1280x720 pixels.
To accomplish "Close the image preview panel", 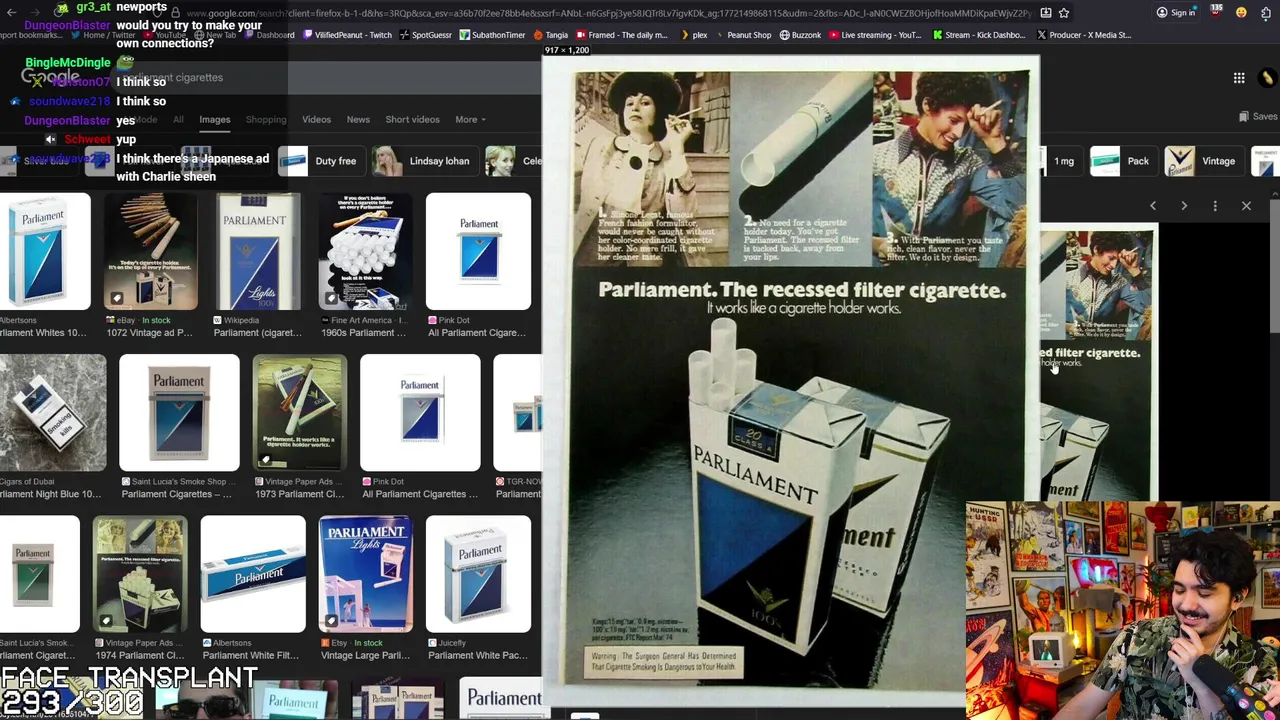I will coord(1246,206).
